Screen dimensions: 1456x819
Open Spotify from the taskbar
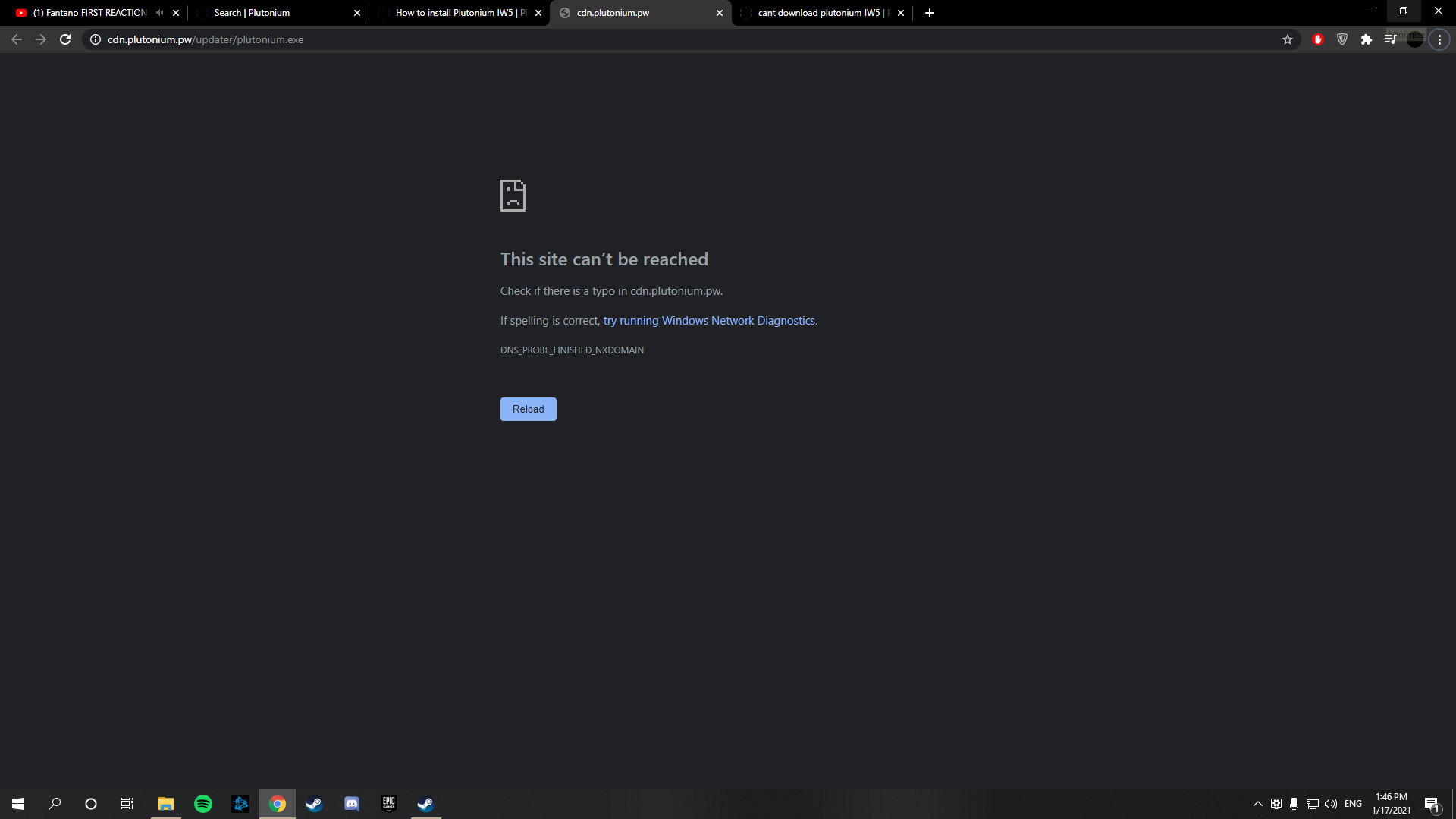click(203, 804)
